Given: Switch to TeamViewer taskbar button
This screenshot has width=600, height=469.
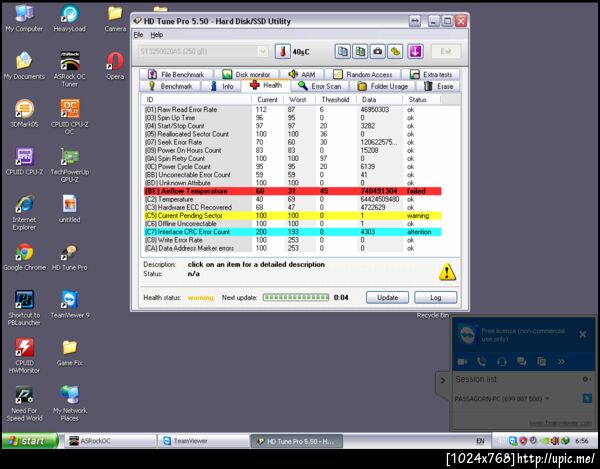Looking at the screenshot, I should [x=204, y=441].
